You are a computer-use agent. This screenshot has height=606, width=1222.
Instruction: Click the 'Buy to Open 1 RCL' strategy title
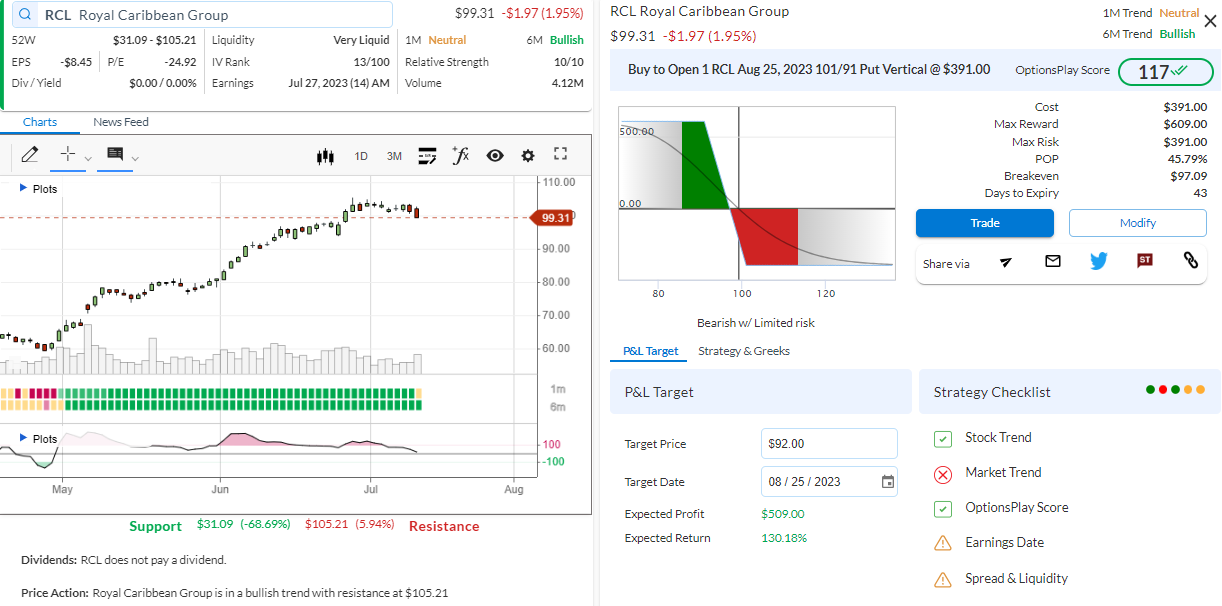809,70
